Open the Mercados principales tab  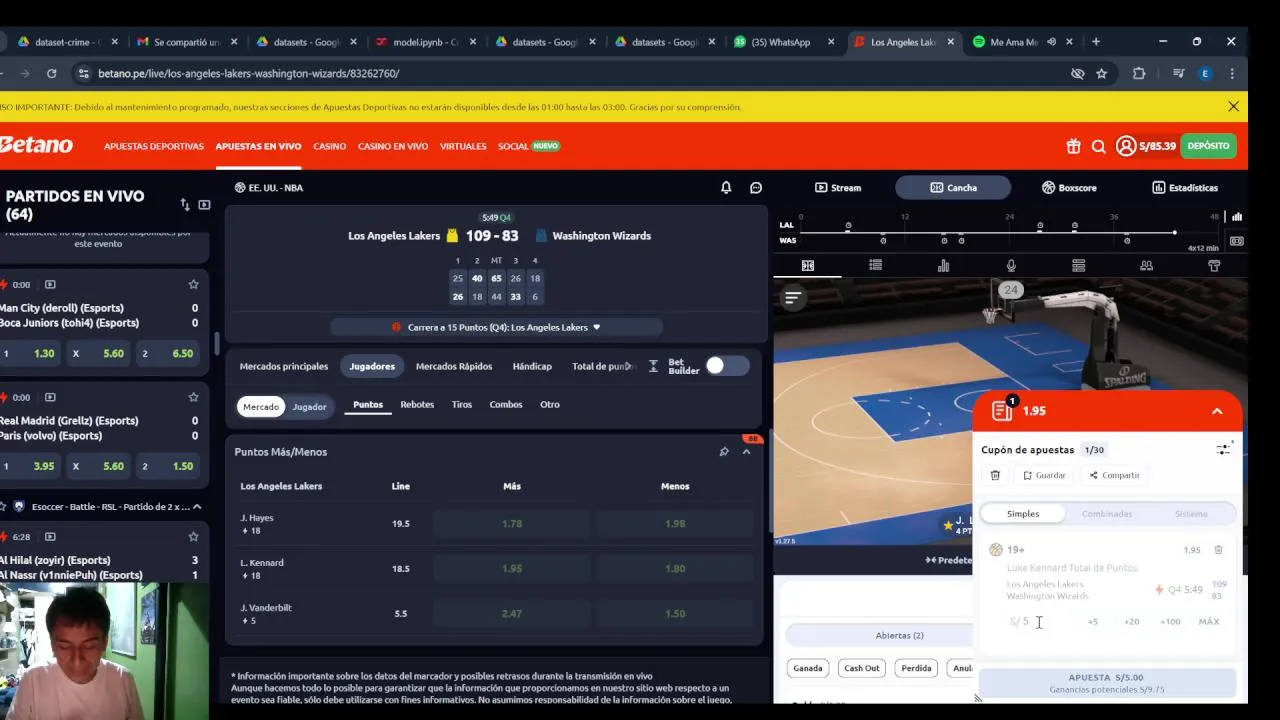pos(284,366)
